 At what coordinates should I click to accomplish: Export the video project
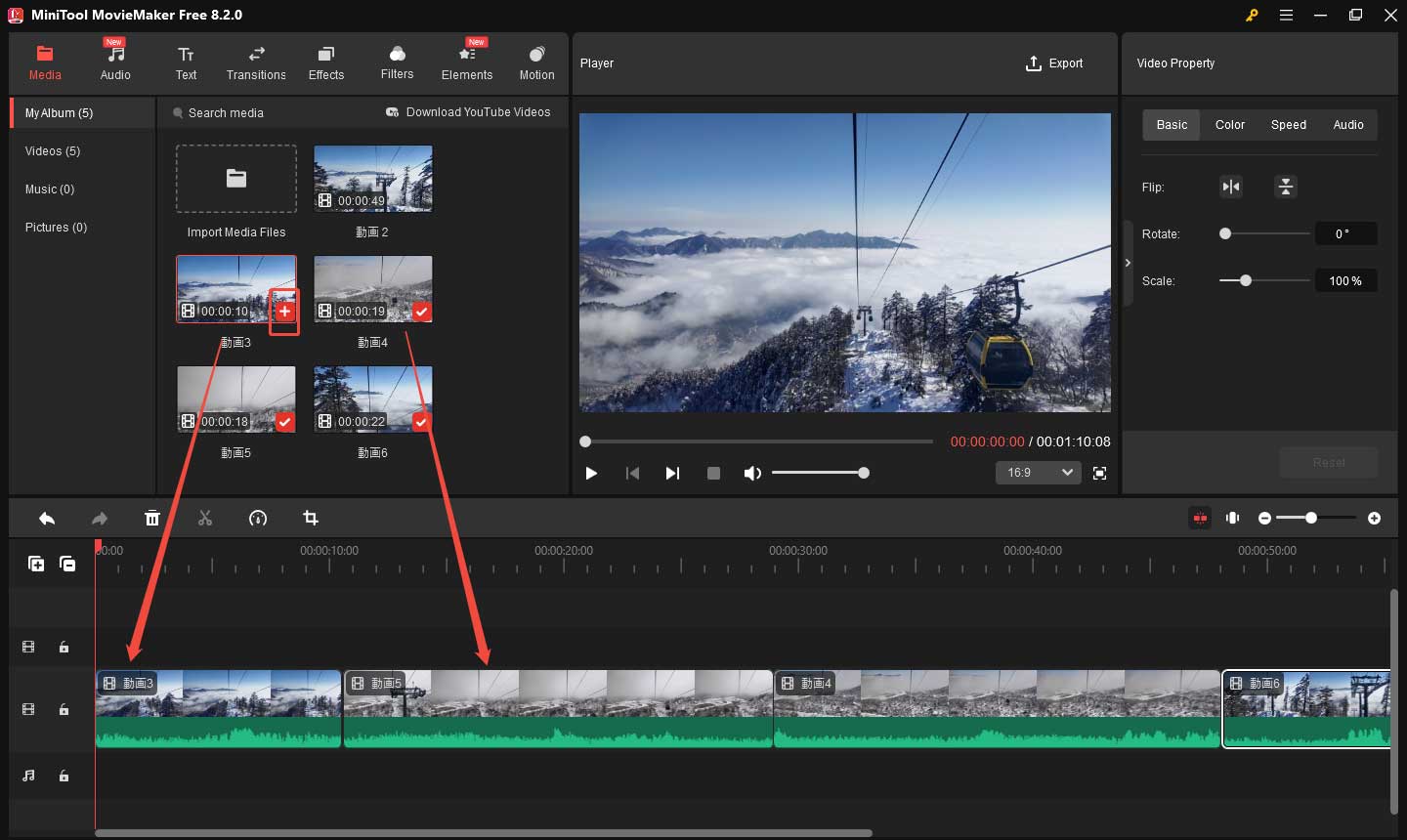click(x=1053, y=63)
